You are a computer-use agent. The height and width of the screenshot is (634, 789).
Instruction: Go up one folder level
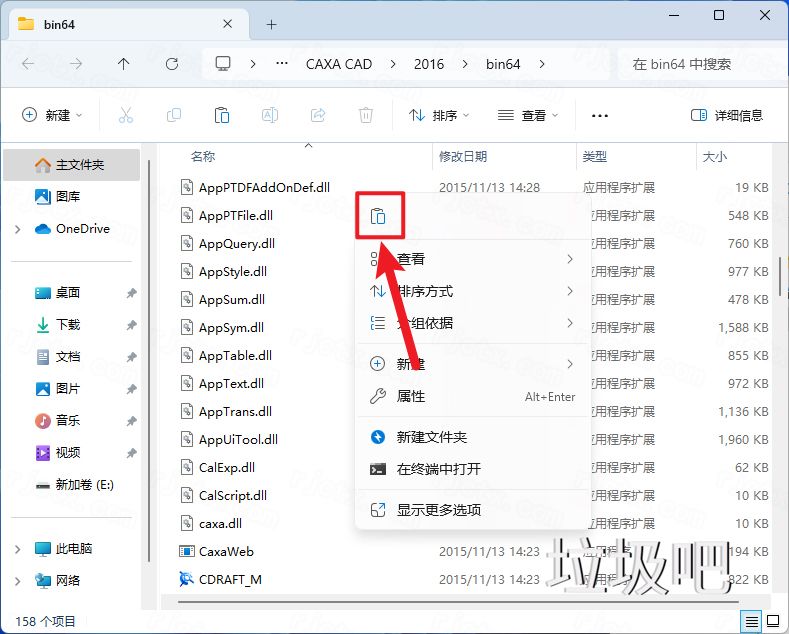tap(123, 63)
